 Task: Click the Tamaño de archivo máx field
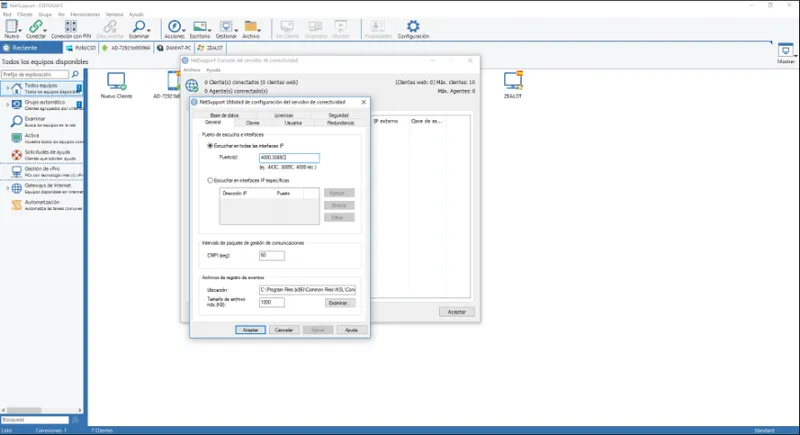271,302
